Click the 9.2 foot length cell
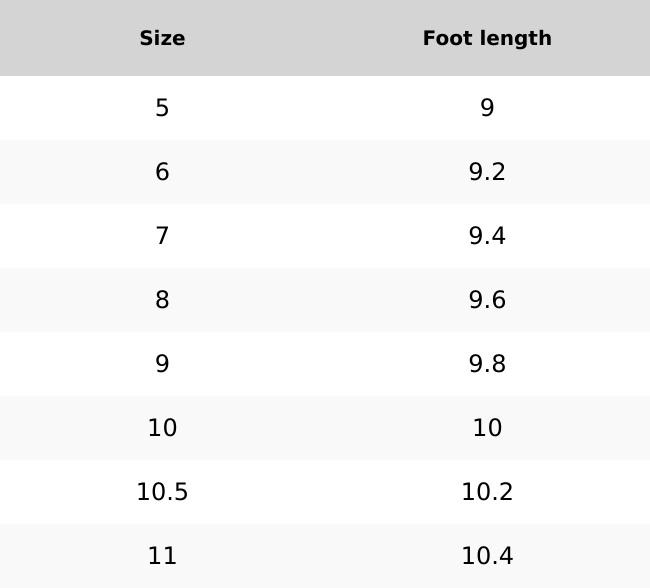Image resolution: width=650 pixels, height=588 pixels. coord(487,172)
